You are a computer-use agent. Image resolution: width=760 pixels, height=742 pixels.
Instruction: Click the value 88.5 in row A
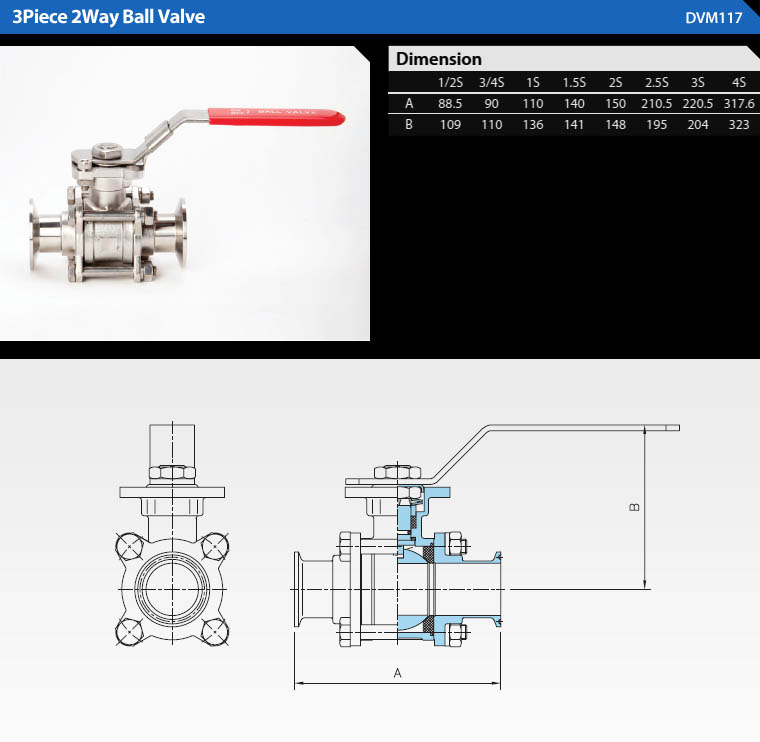[450, 104]
